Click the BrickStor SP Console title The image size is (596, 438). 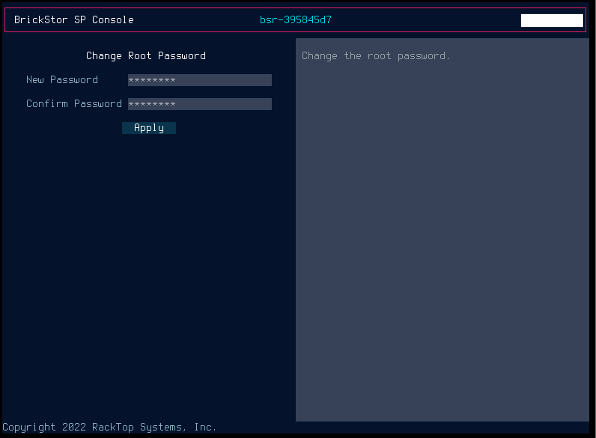[x=74, y=20]
